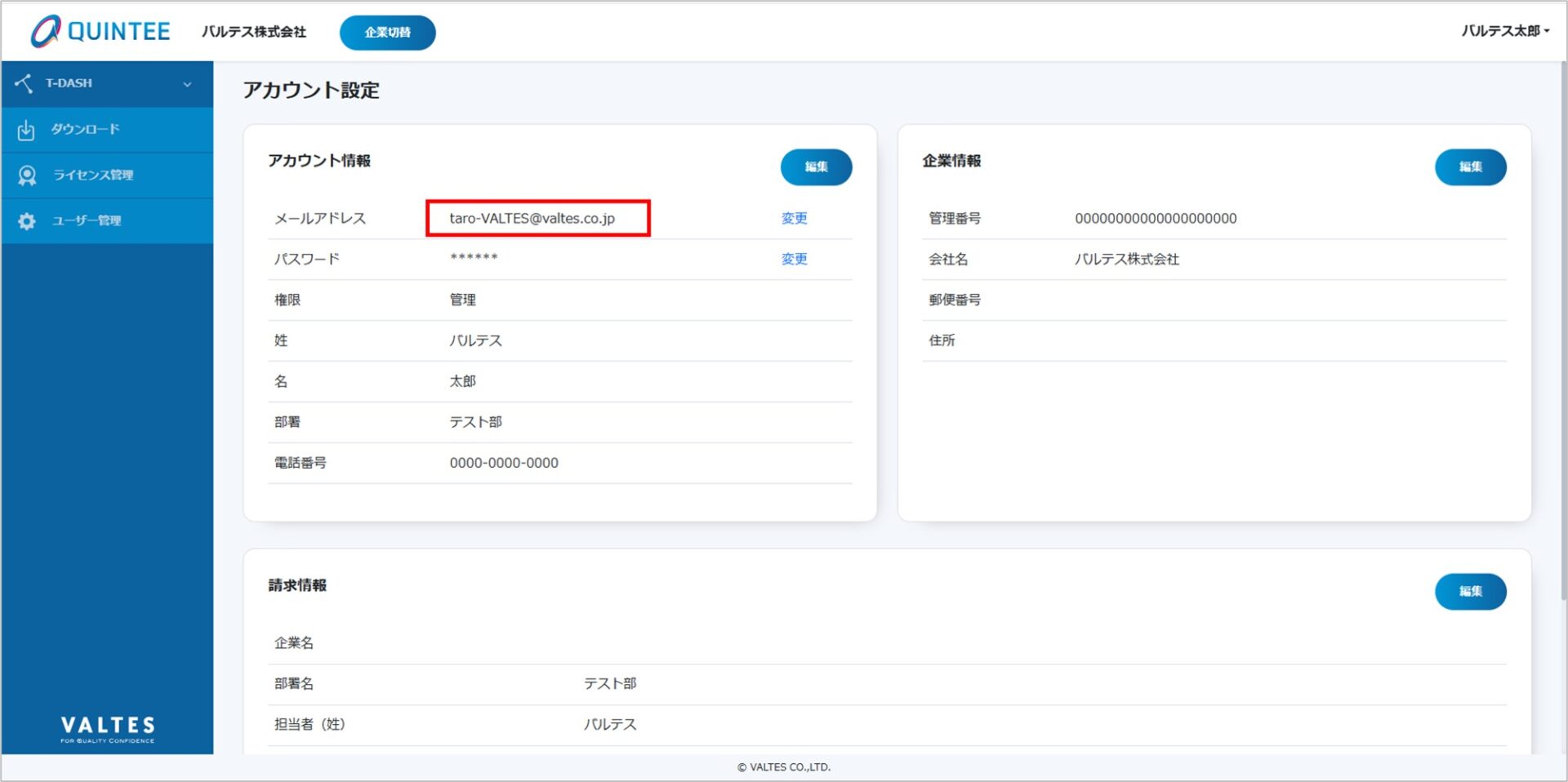The width and height of the screenshot is (1568, 782).
Task: Expand the T-DASH menu chevron
Action: coord(187,84)
